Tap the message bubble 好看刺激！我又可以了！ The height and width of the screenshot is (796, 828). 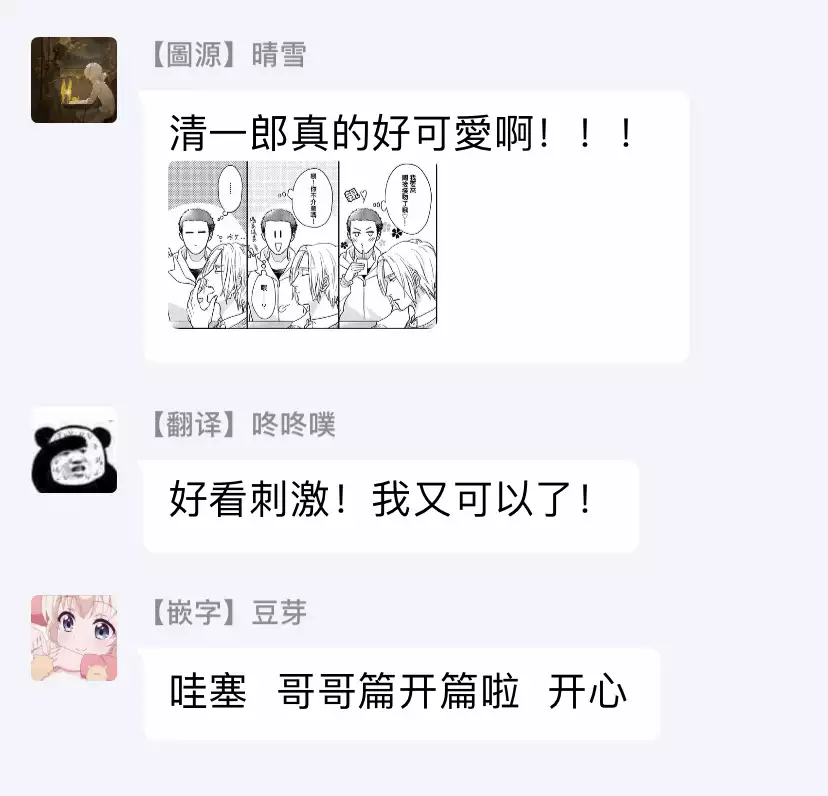coord(391,506)
